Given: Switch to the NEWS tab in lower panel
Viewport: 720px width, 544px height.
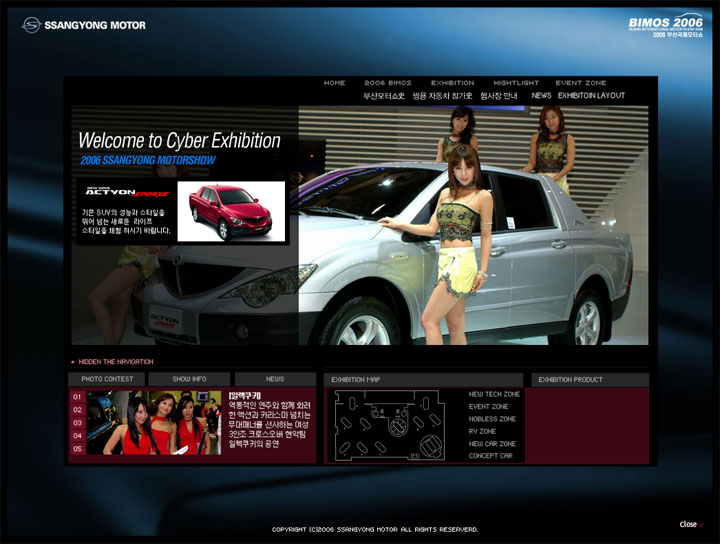Looking at the screenshot, I should pyautogui.click(x=275, y=379).
